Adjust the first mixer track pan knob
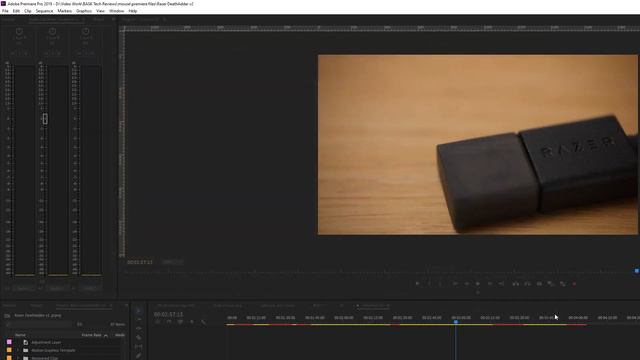This screenshot has width=640, height=360. [x=19, y=31]
